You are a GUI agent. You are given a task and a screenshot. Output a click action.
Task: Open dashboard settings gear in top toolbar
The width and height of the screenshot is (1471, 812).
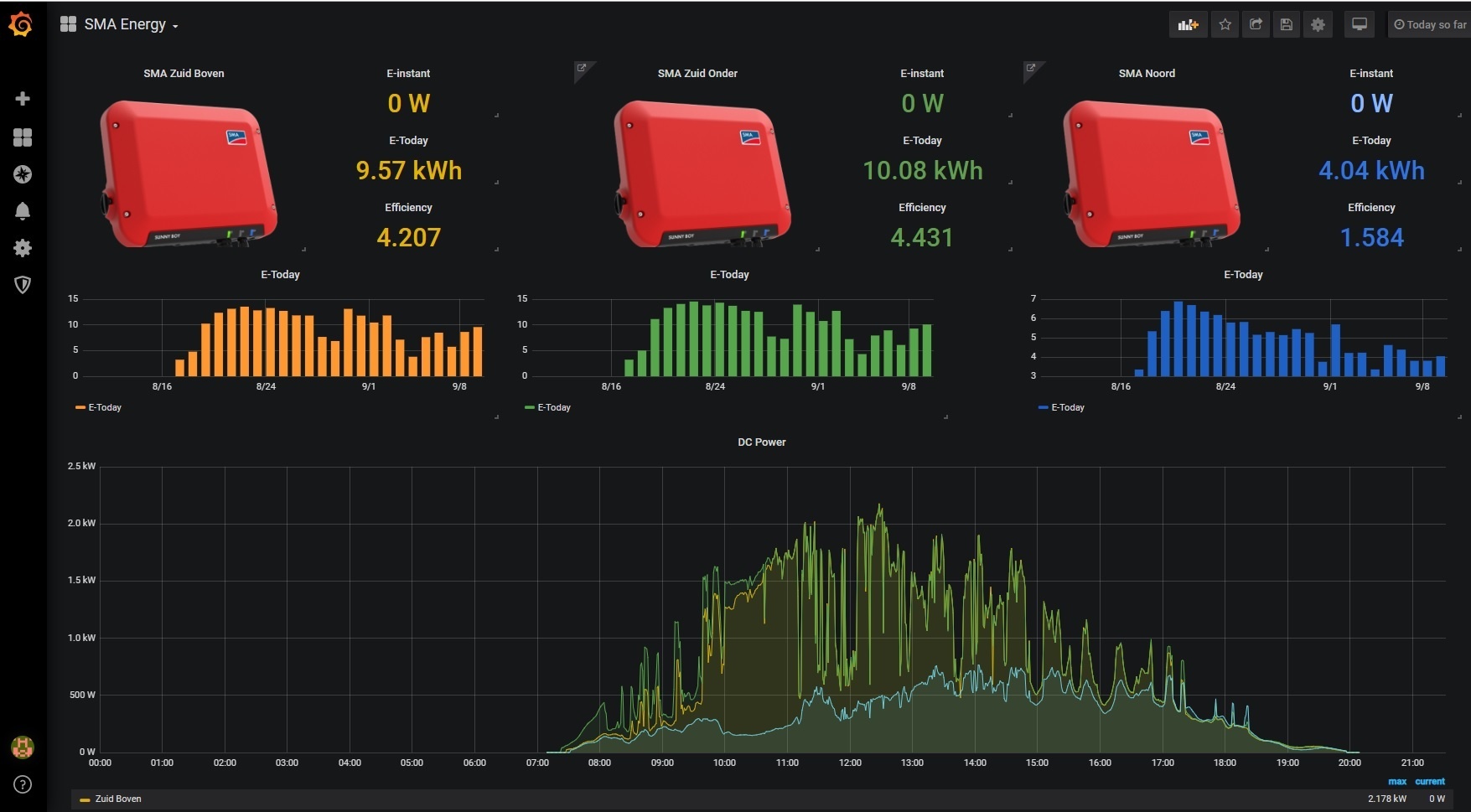tap(1318, 25)
